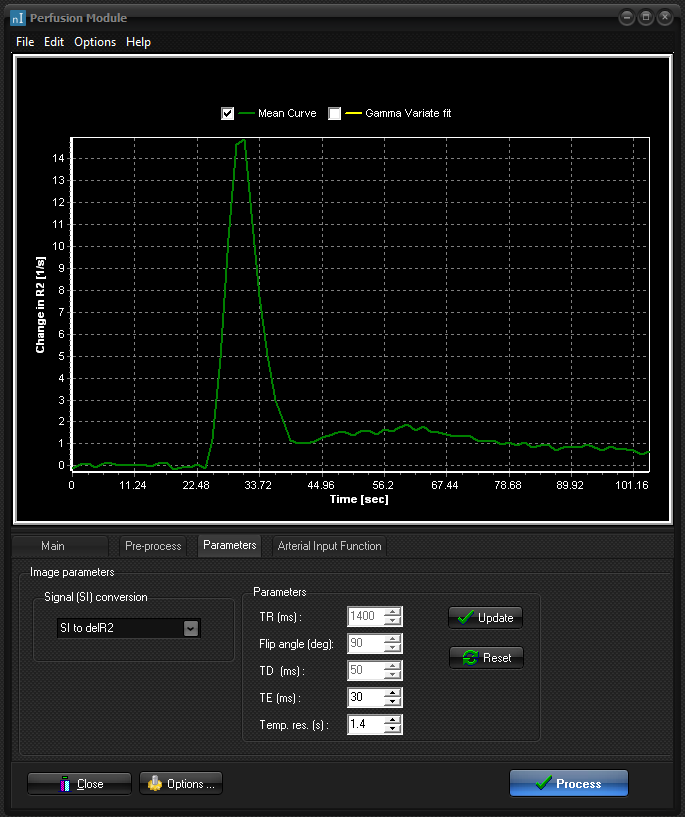Expand the SI to delR2 conversion dropdown
This screenshot has height=817, width=685.
[x=190, y=628]
